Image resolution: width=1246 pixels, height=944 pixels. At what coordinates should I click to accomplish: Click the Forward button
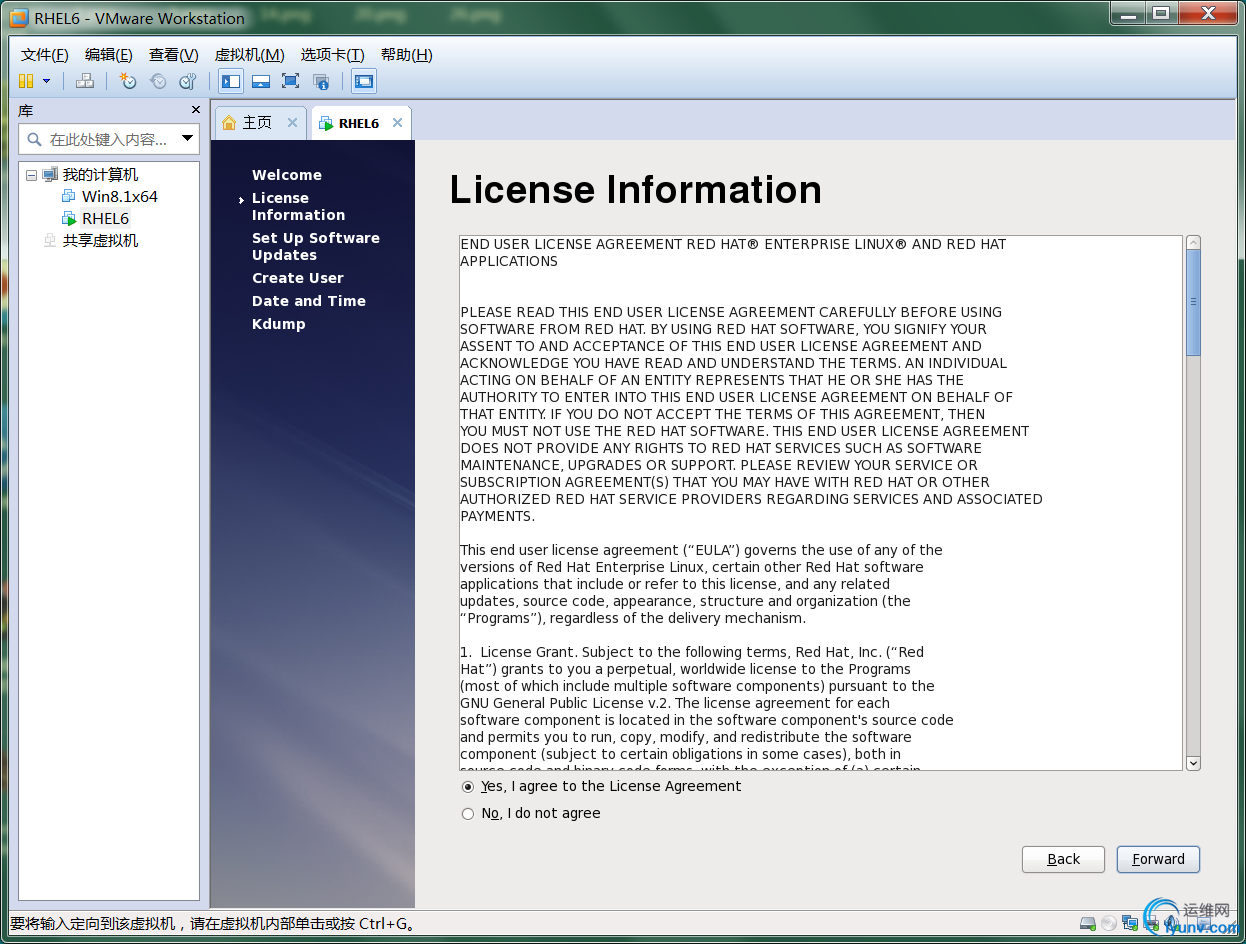tap(1158, 859)
